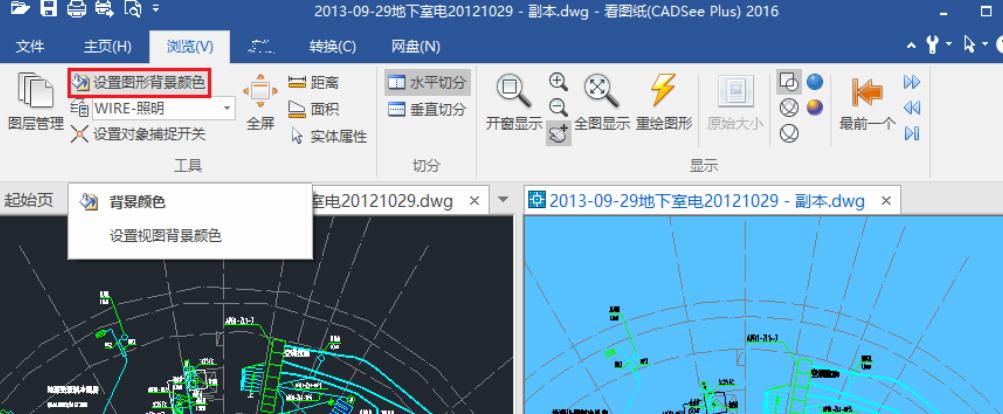Click the zoom in magnifier icon
The height and width of the screenshot is (414, 1003).
click(x=558, y=82)
